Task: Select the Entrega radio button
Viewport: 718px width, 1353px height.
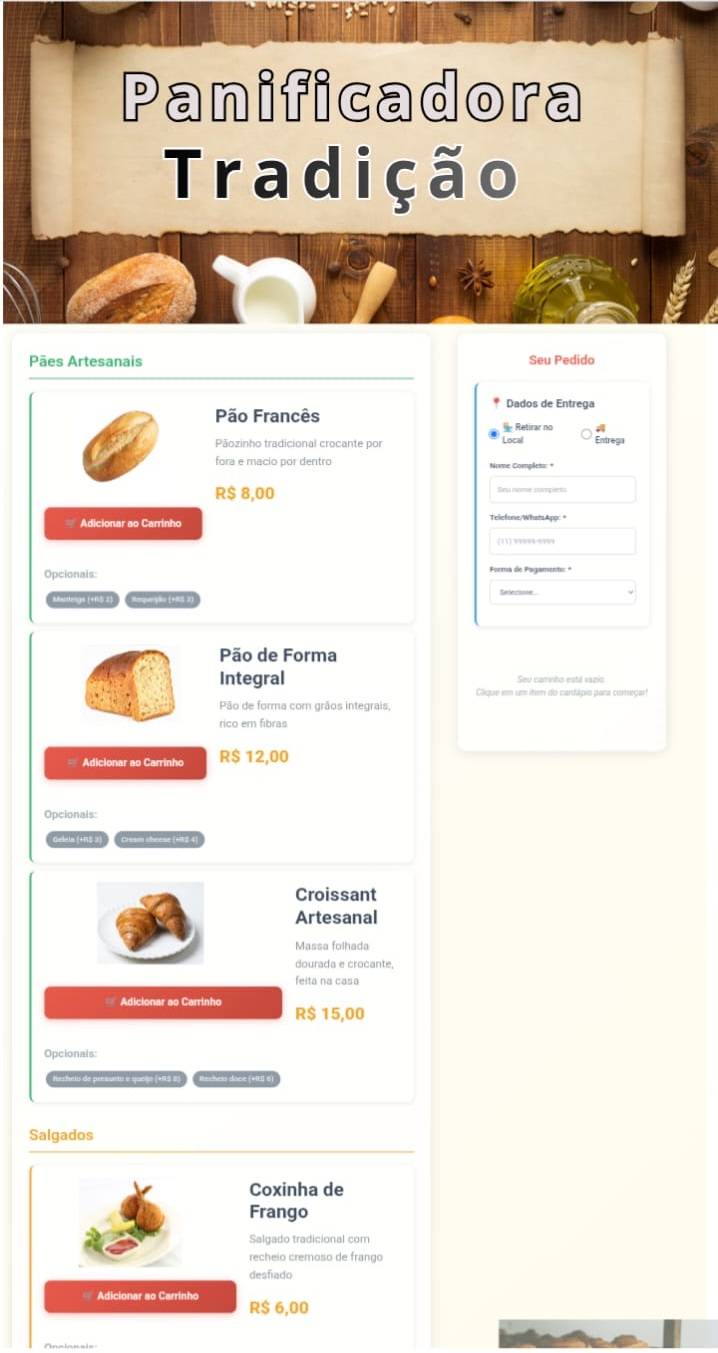Action: pyautogui.click(x=586, y=434)
